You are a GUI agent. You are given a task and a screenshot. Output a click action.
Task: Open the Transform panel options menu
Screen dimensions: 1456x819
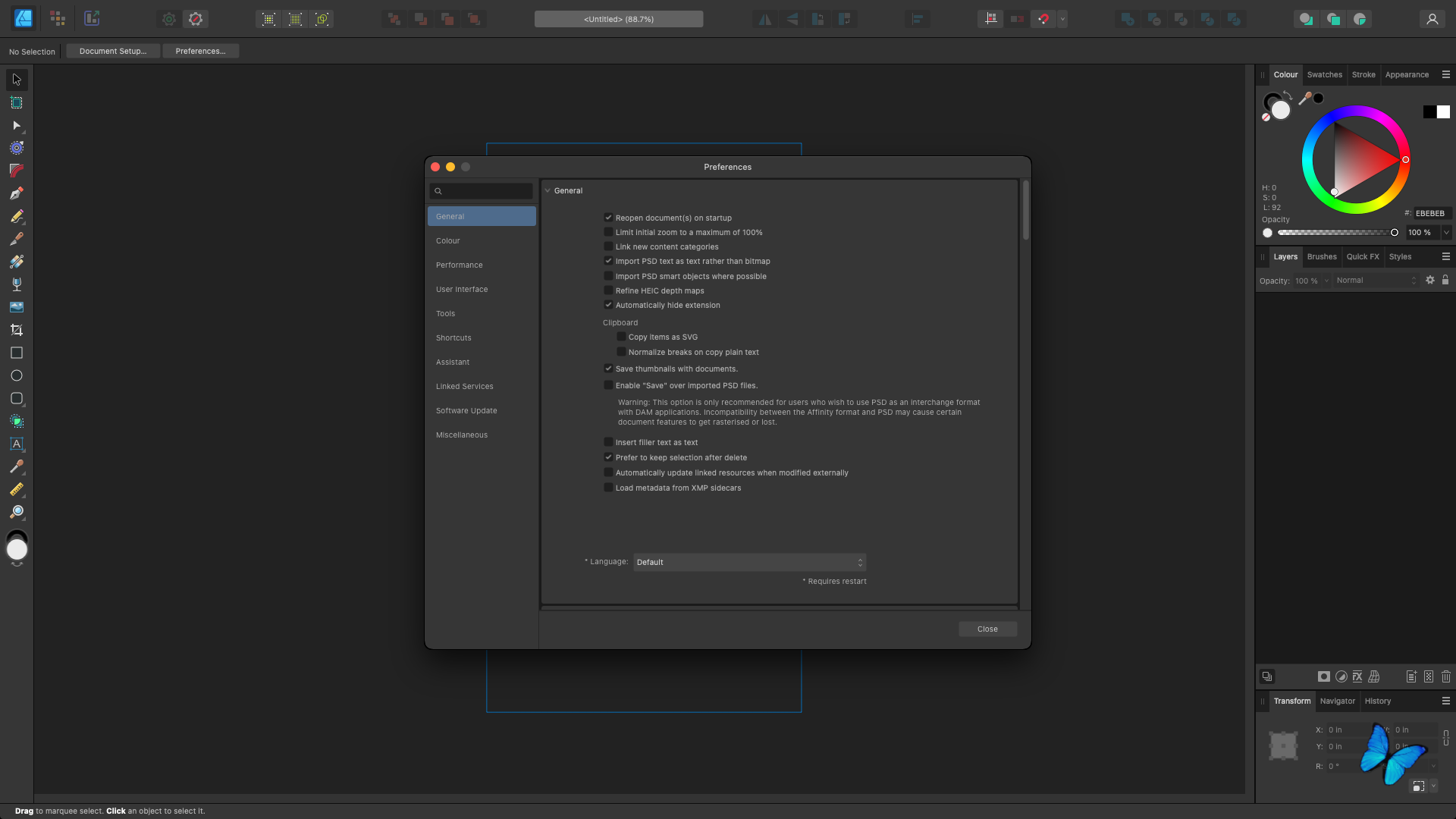pyautogui.click(x=1445, y=701)
